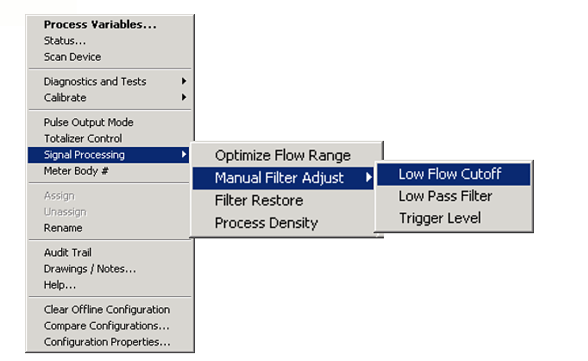Select Meter Body # entry
The width and height of the screenshot is (588, 361).
tap(76, 171)
